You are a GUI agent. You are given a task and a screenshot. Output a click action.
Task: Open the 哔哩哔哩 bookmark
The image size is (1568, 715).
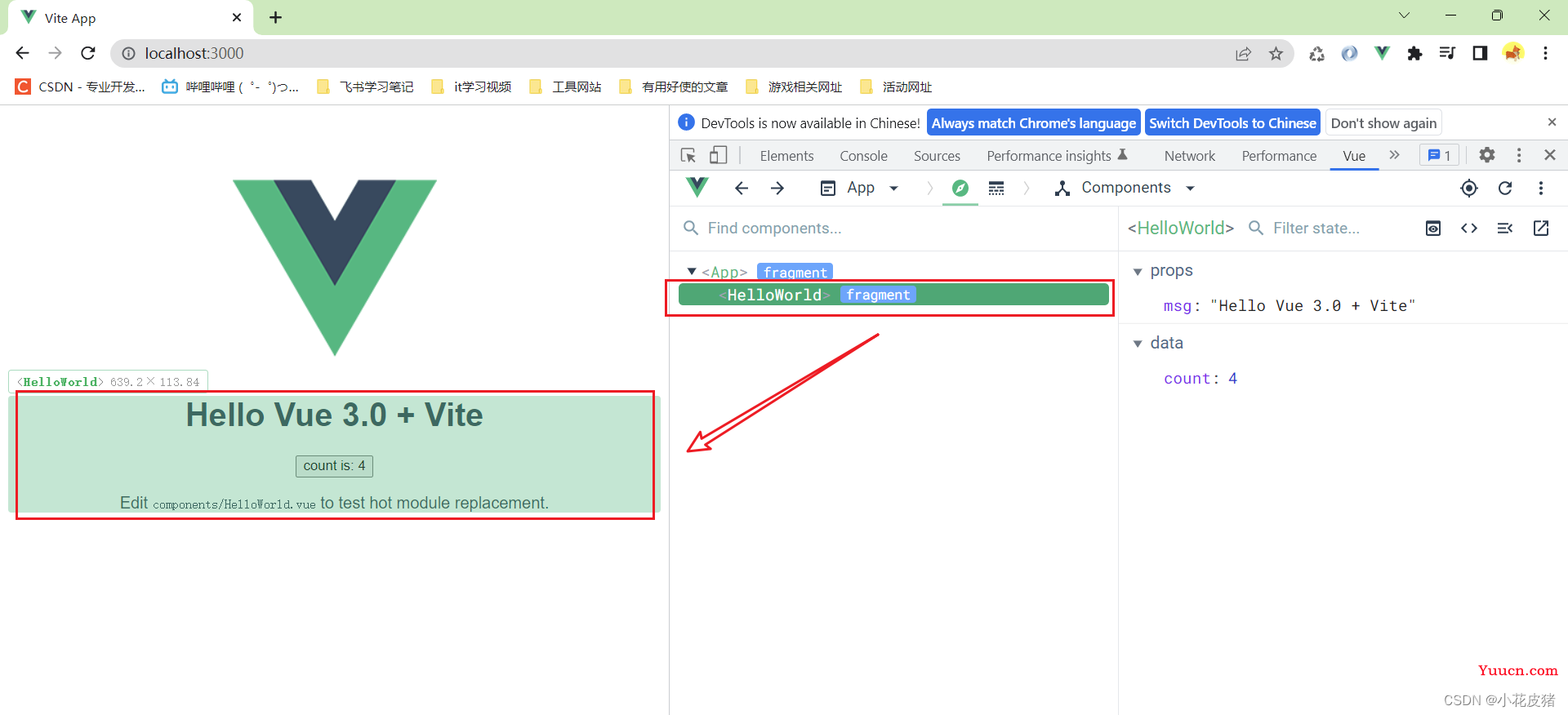coord(230,87)
